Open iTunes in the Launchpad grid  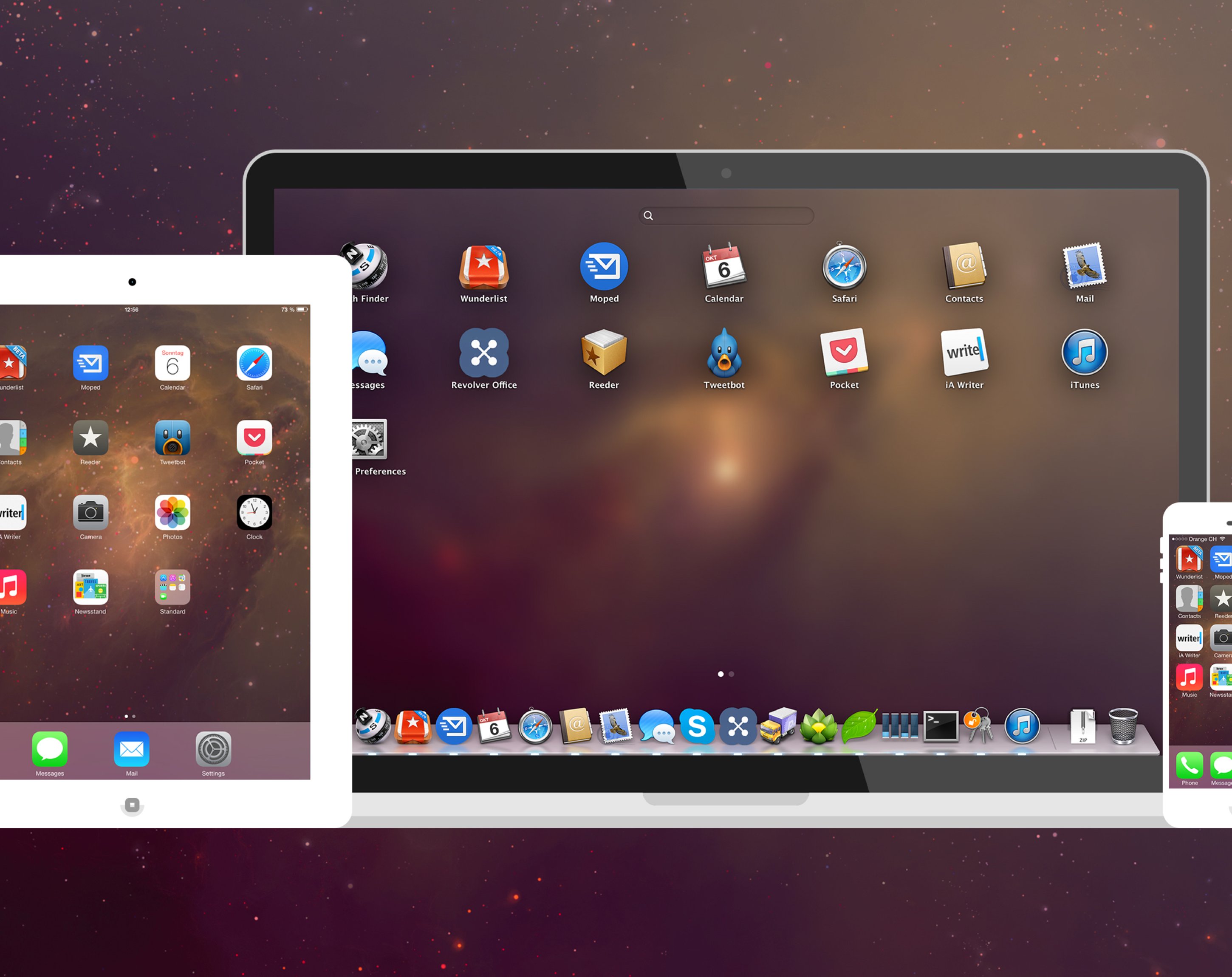[x=1084, y=353]
